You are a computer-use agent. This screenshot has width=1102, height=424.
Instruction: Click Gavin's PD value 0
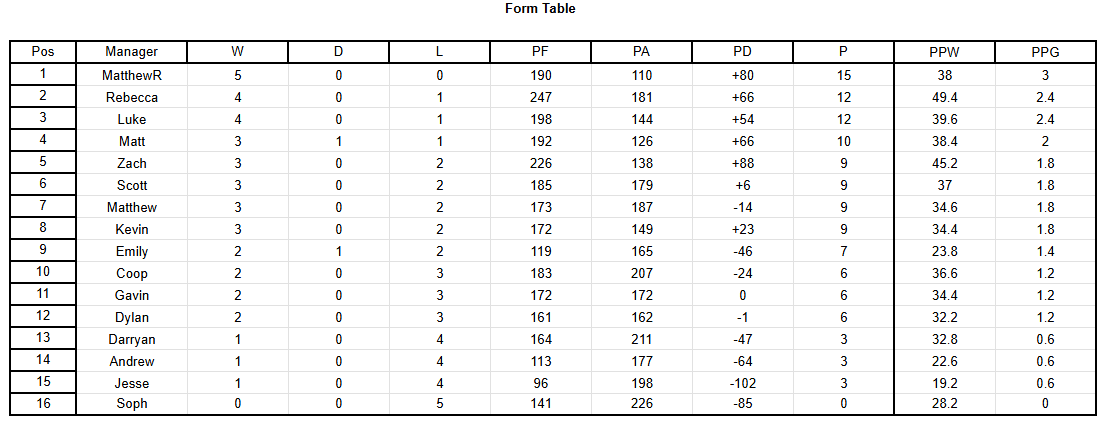(x=742, y=295)
